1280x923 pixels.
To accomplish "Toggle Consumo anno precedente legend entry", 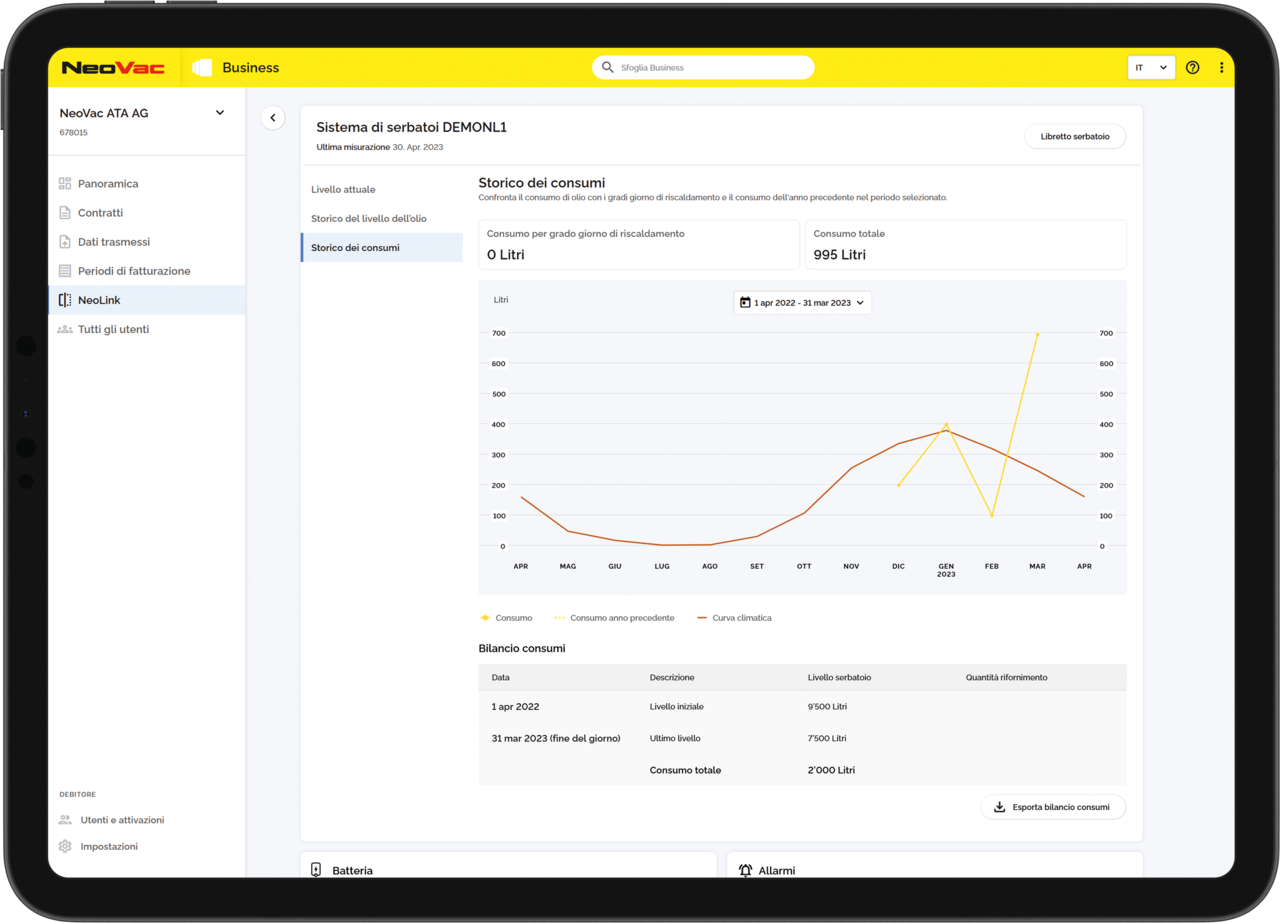I will click(614, 618).
